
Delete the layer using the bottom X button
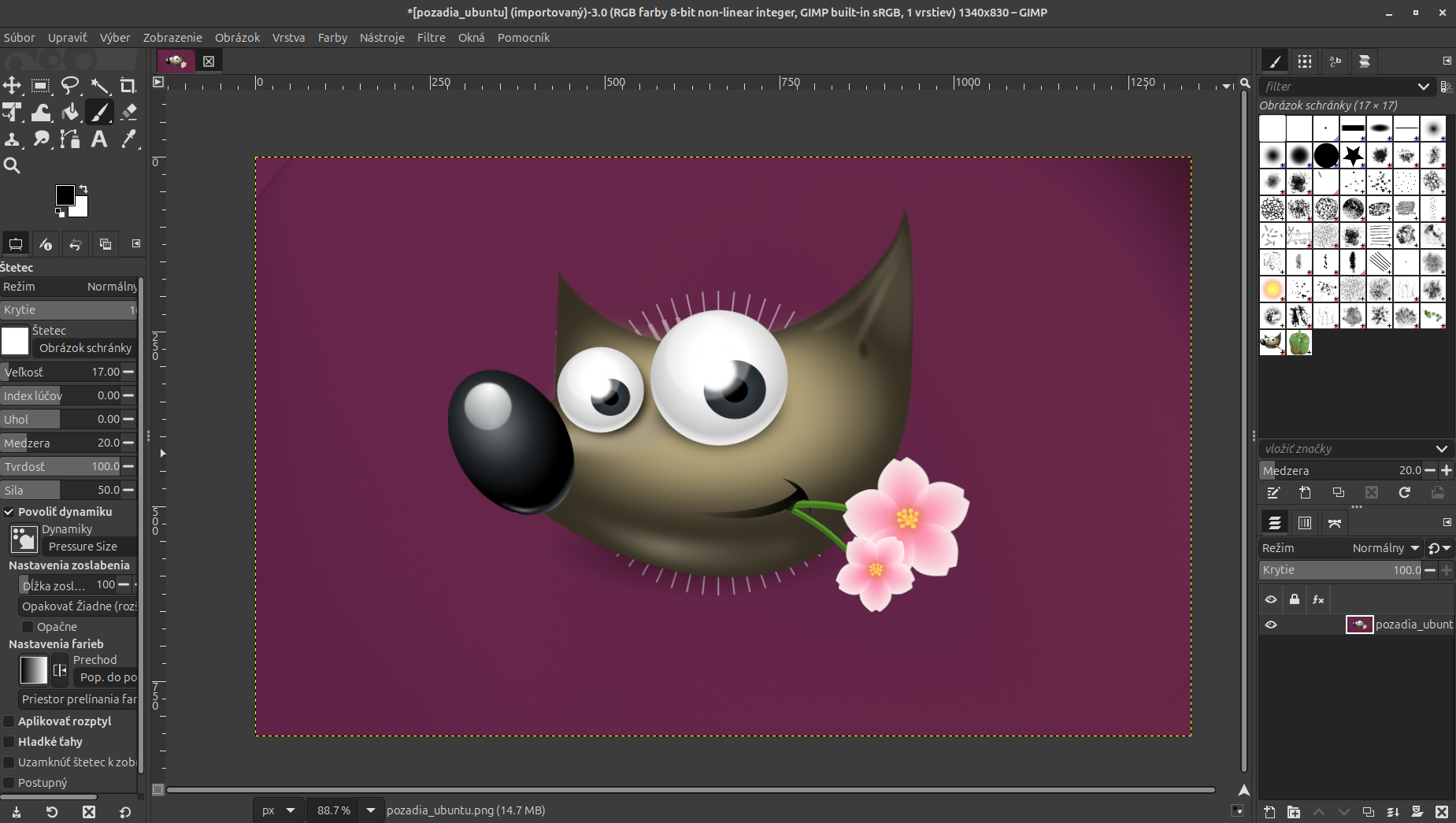1442,812
